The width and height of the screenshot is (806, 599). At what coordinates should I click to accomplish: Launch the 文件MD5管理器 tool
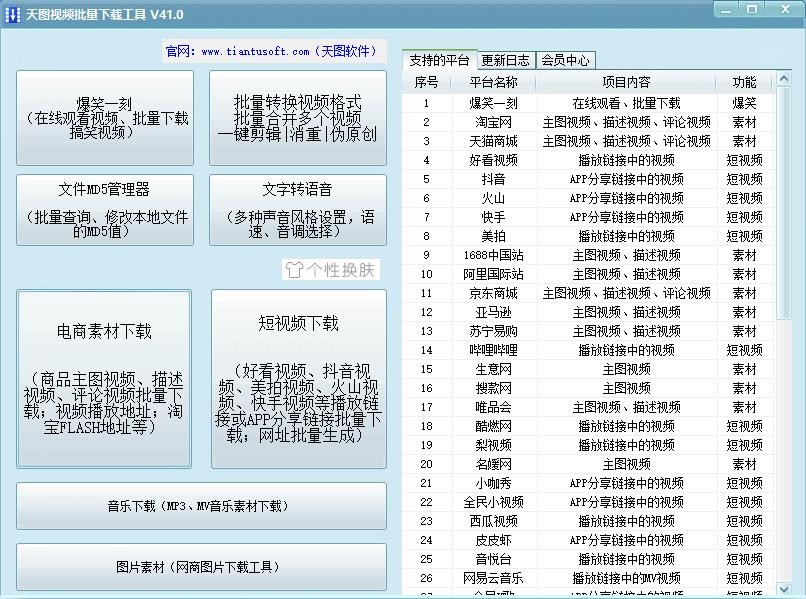click(105, 210)
